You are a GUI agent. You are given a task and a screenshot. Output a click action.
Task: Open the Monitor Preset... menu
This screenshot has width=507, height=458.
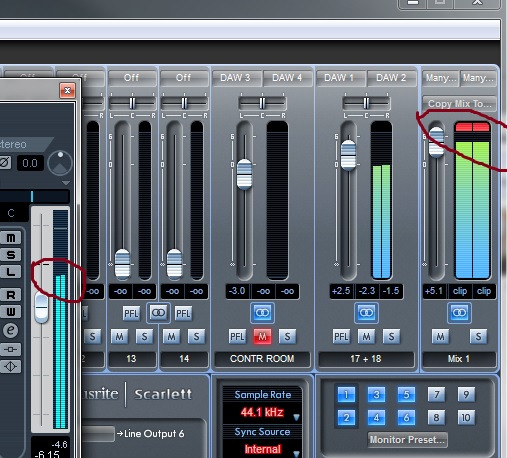407,440
